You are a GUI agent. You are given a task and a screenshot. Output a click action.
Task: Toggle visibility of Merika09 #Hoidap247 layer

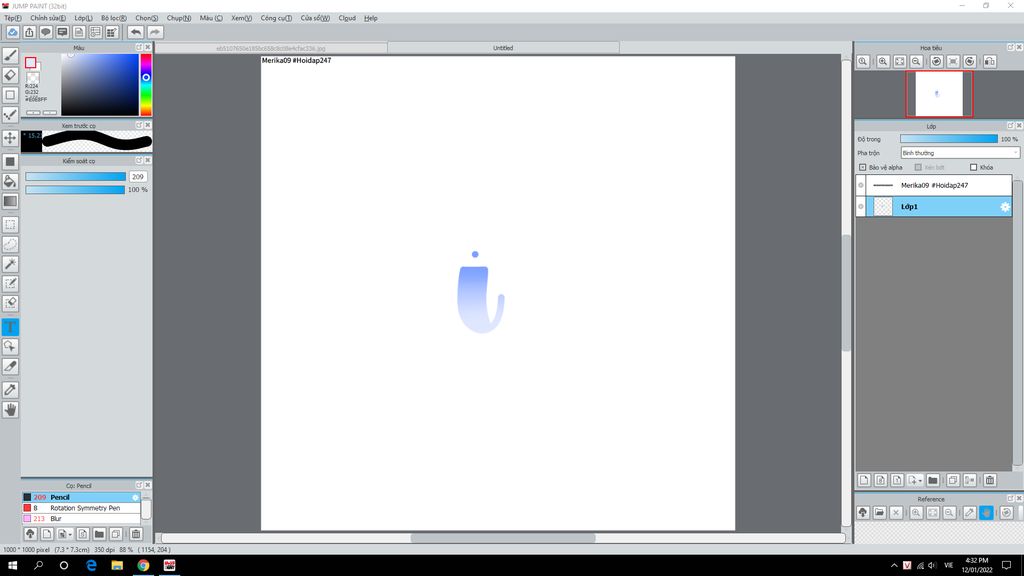861,185
